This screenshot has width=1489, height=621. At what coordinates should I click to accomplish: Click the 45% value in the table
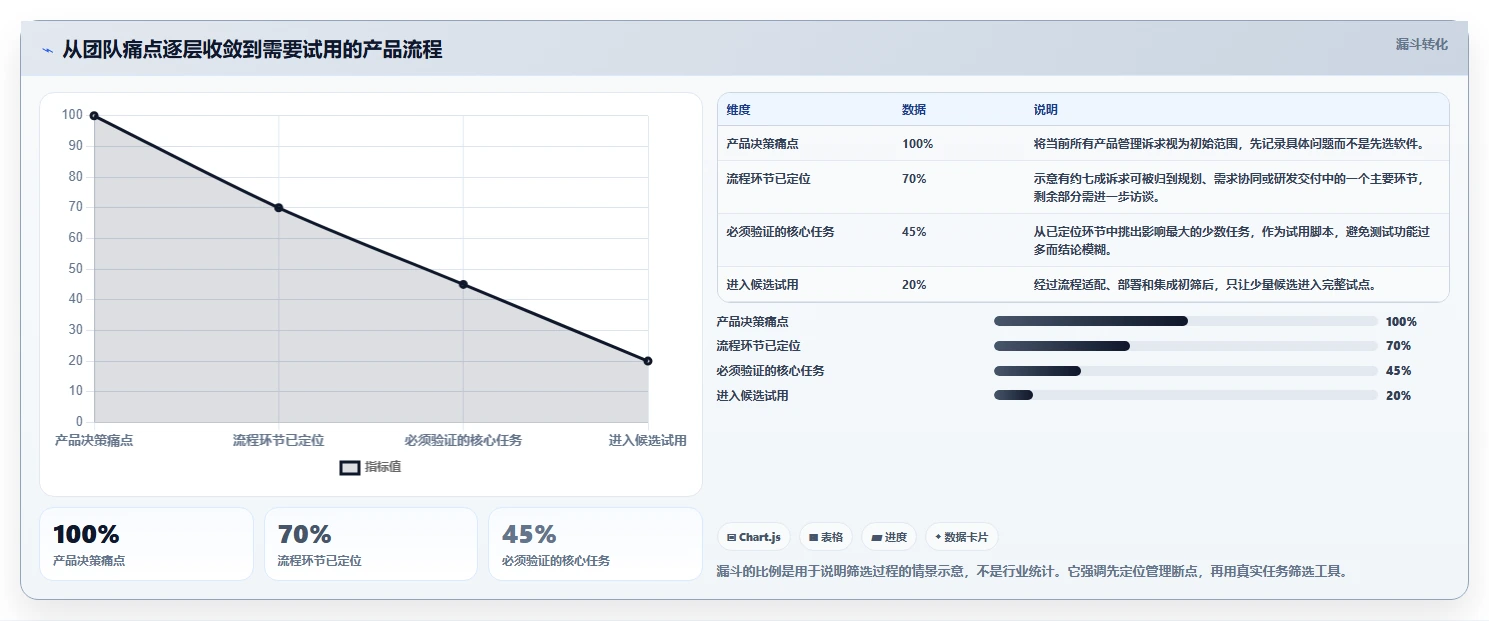tap(914, 232)
